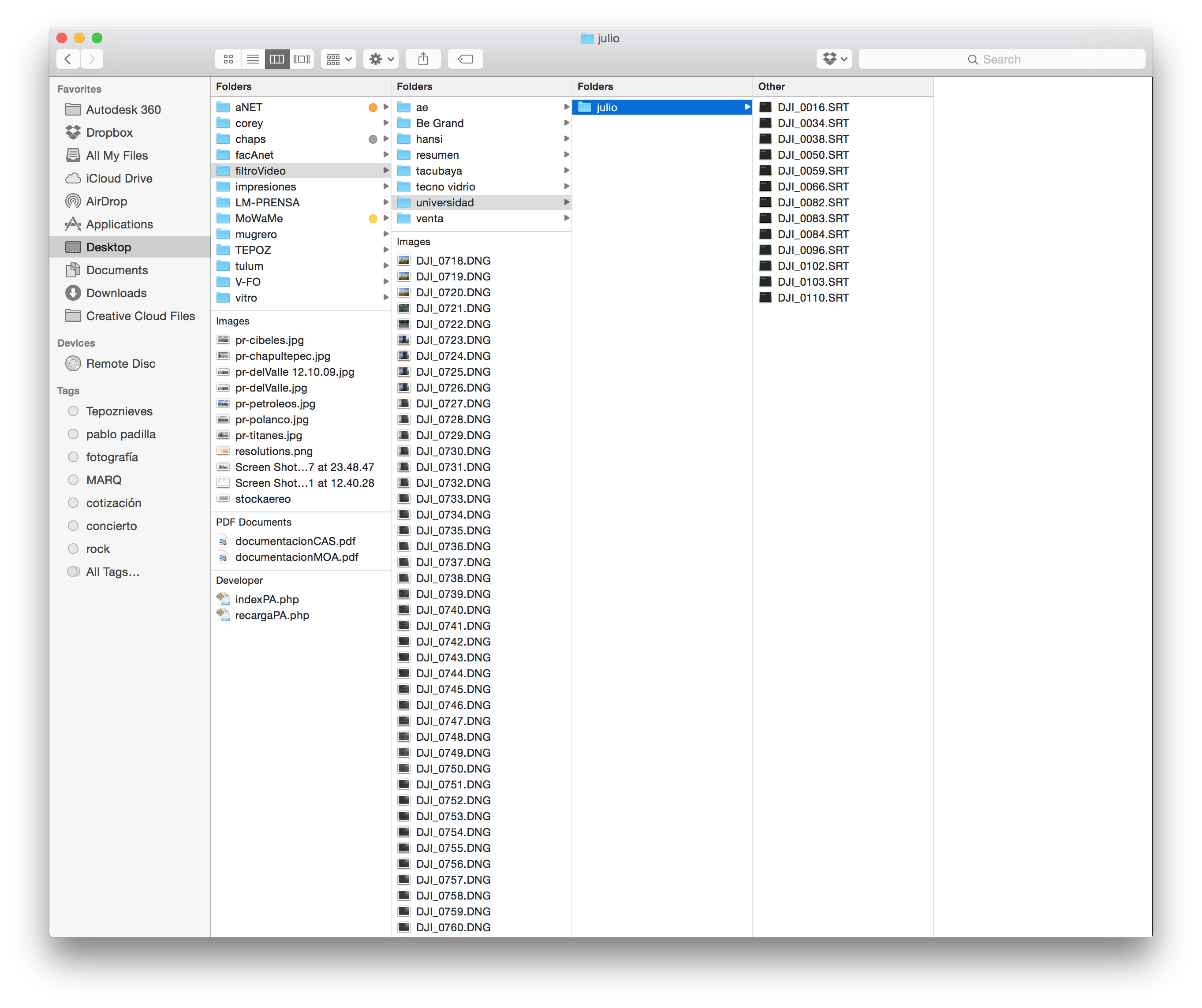Viewport: 1202px width, 1008px height.
Task: Switch to column view
Action: [x=277, y=59]
